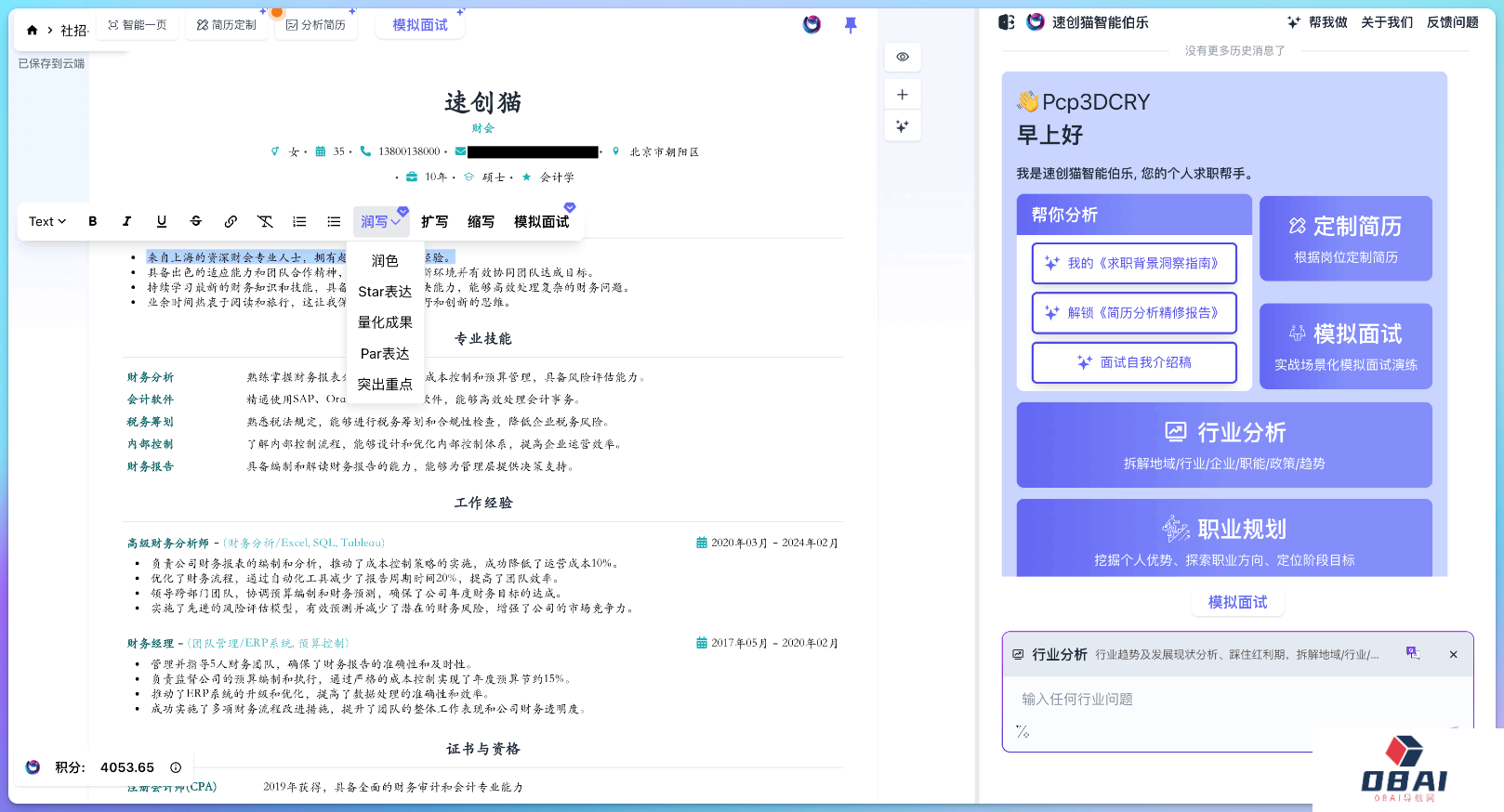This screenshot has width=1504, height=812.
Task: Clear text formatting with the crossed-T icon
Action: pyautogui.click(x=265, y=222)
